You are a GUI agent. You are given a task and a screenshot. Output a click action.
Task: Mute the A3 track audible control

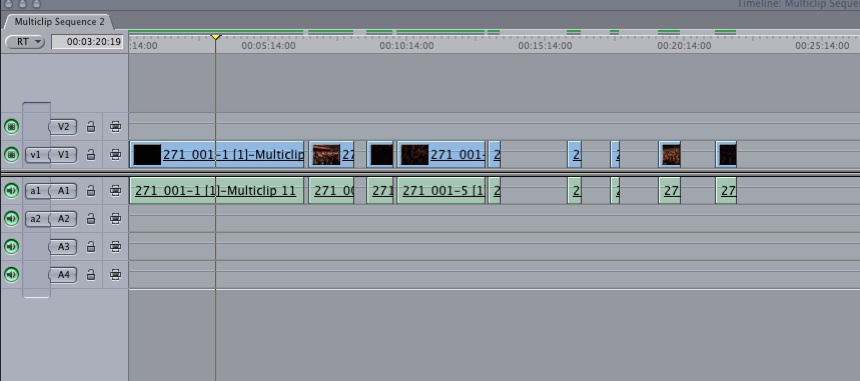(11, 247)
